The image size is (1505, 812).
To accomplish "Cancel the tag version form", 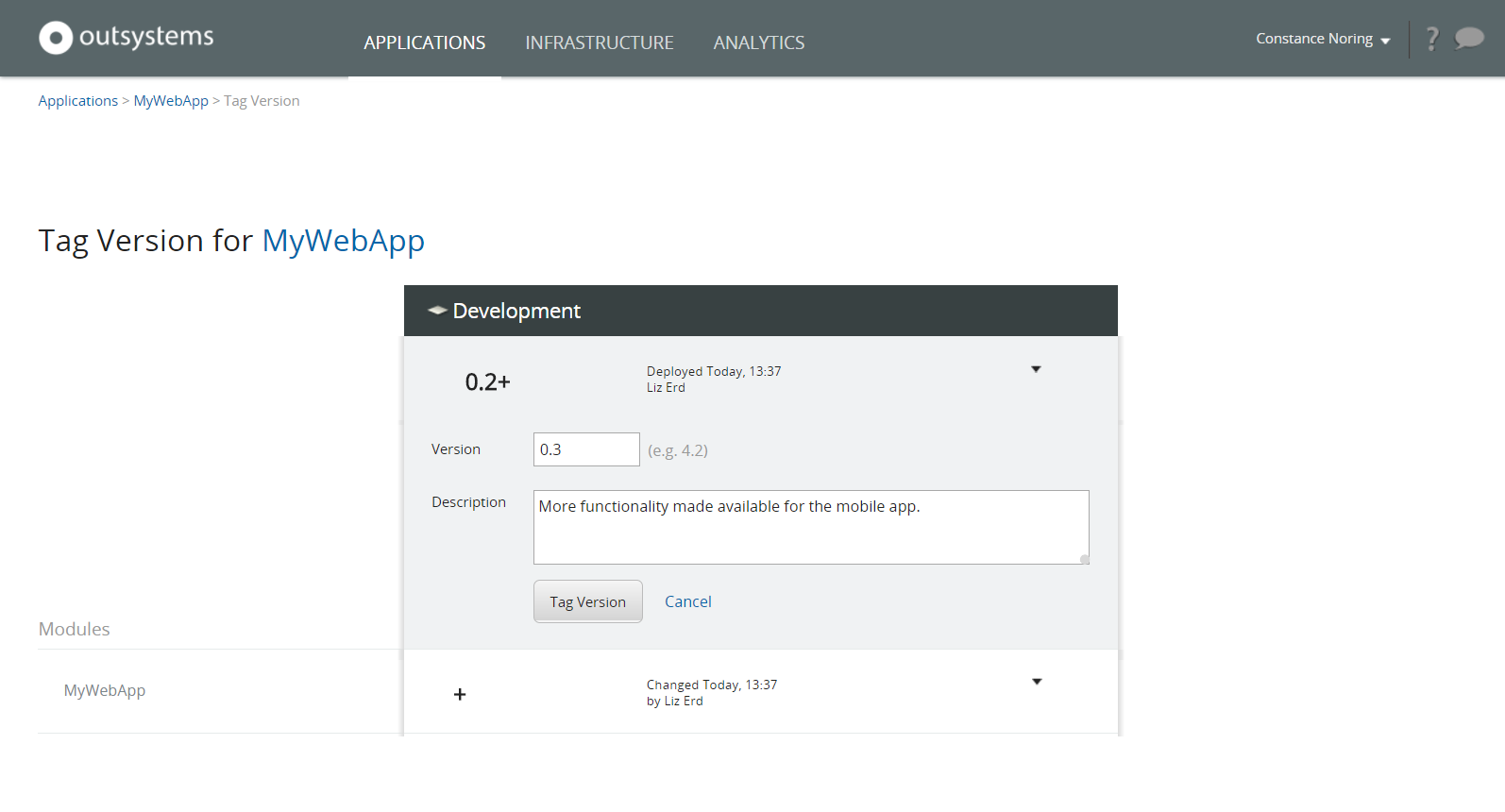I will [x=688, y=601].
